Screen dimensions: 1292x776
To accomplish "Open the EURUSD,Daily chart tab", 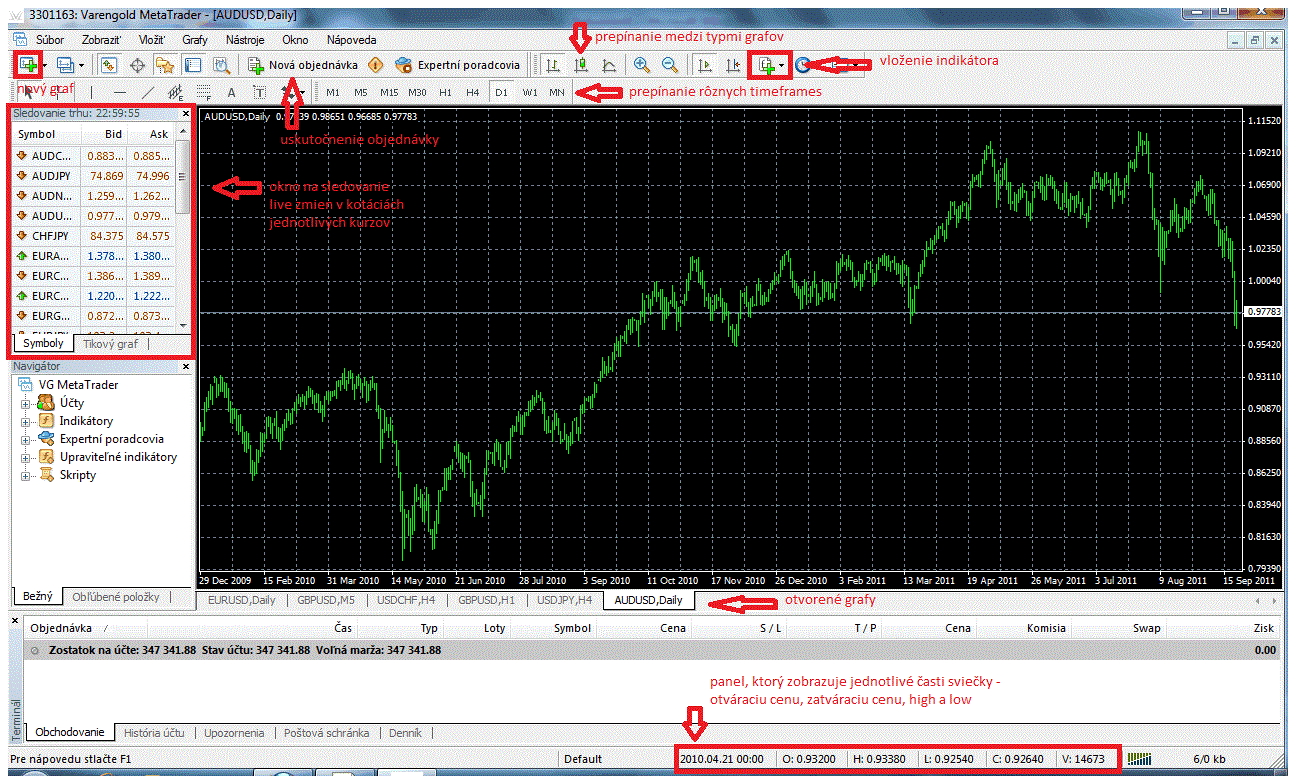I will pos(240,600).
